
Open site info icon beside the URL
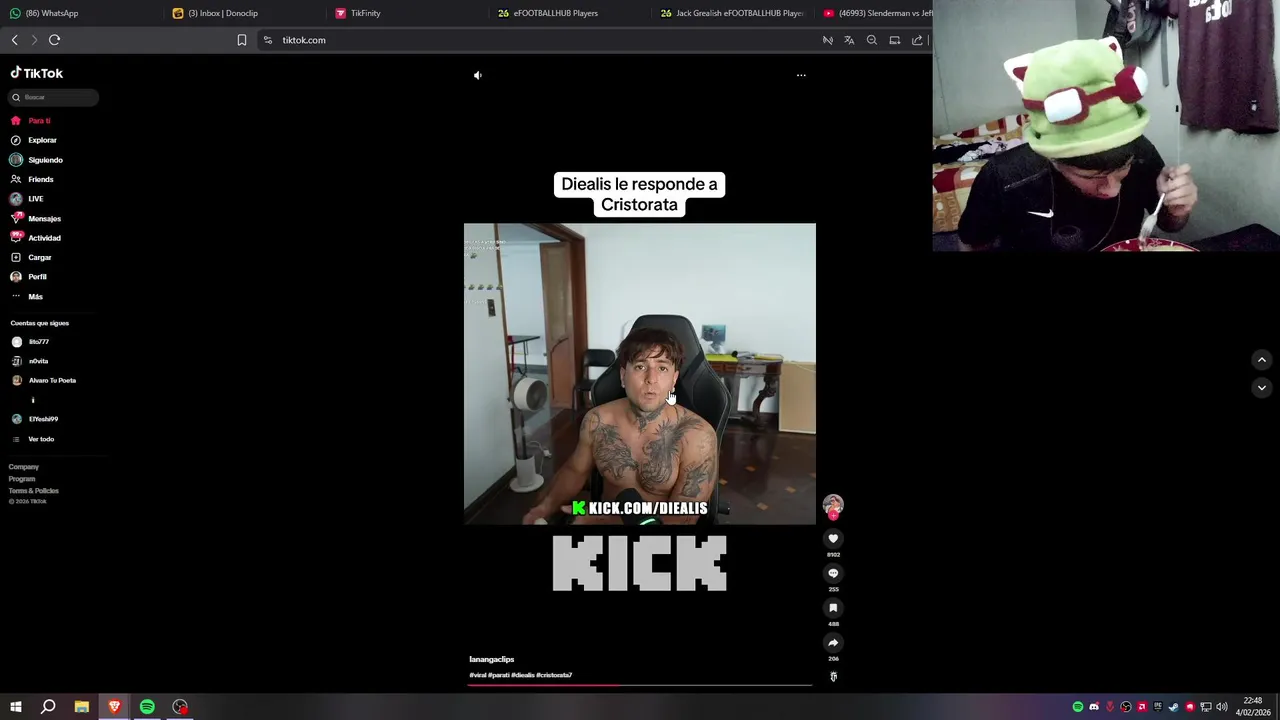[x=268, y=40]
